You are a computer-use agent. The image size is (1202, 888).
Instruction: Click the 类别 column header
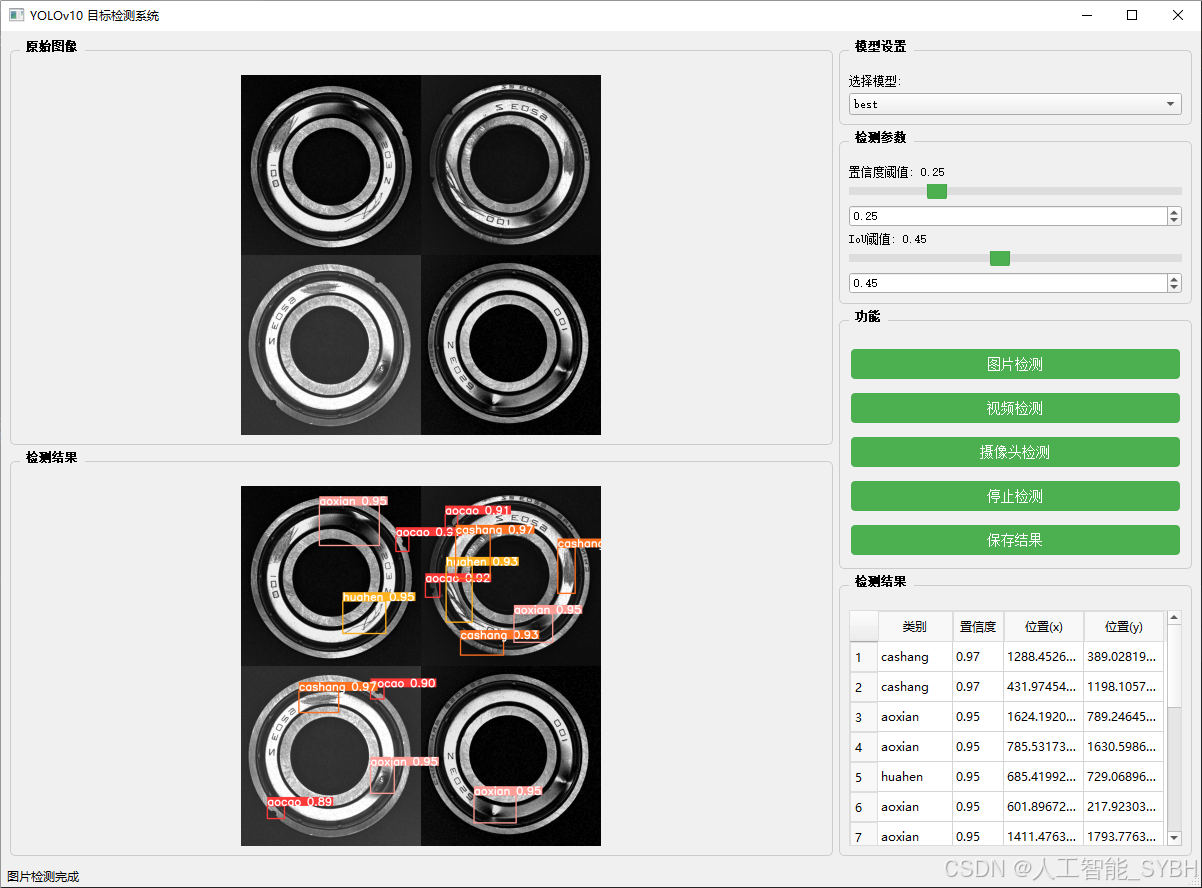(x=914, y=627)
